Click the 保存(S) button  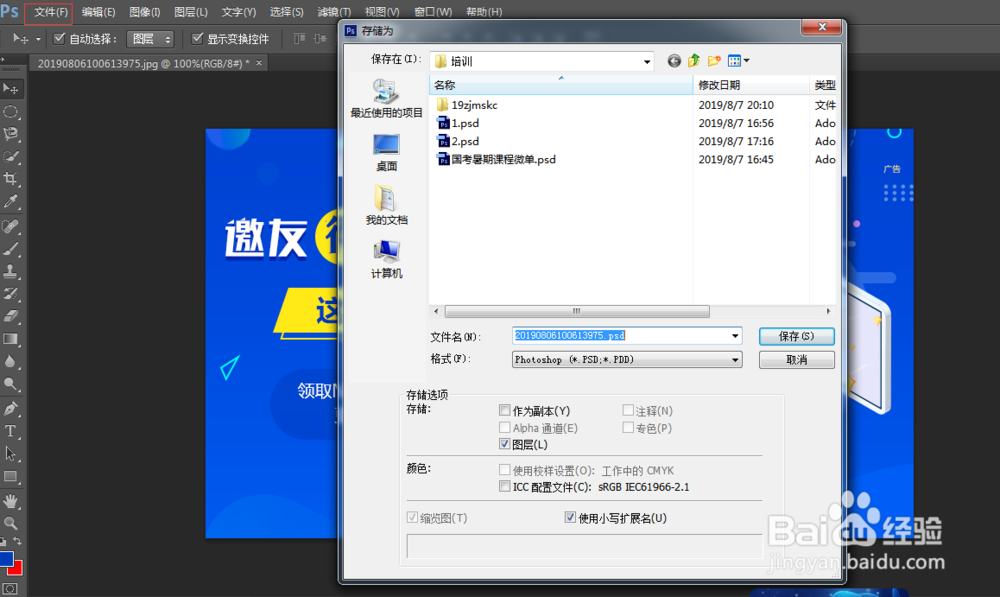point(796,336)
